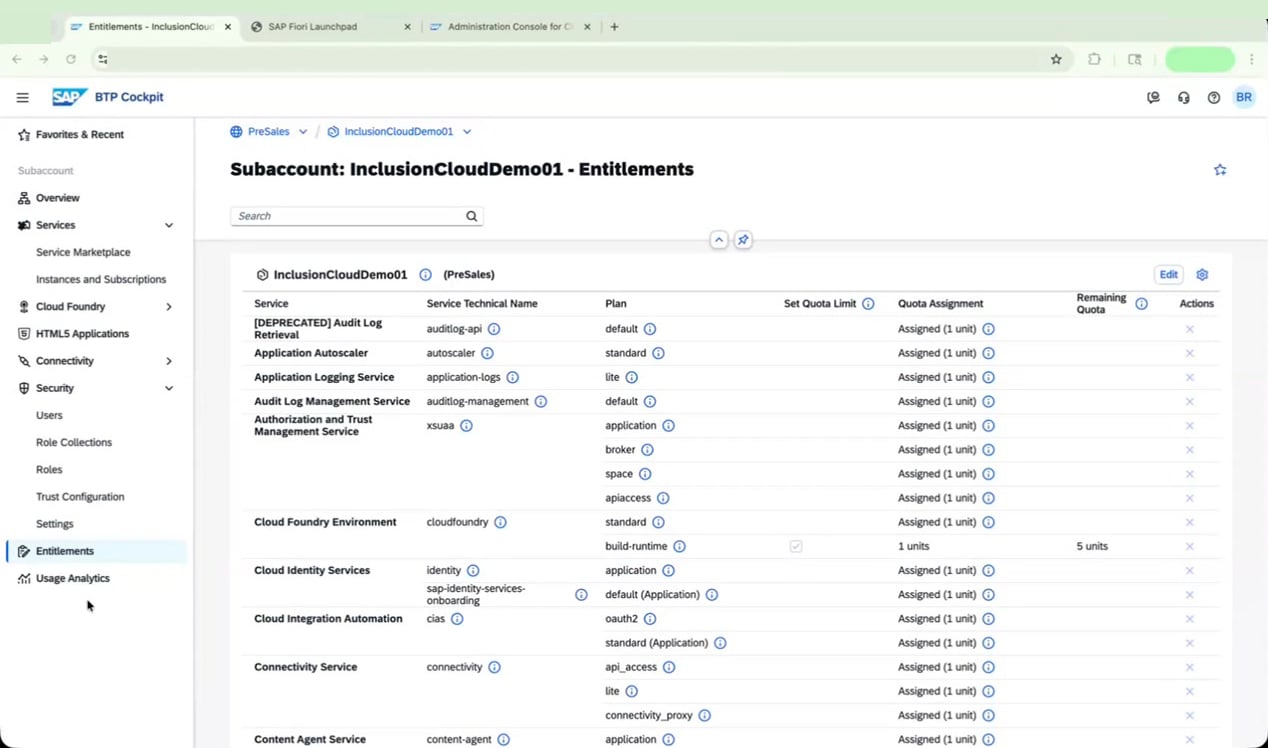The image size is (1268, 748).
Task: Show info for InclusionCloudDemo01 title
Action: [425, 274]
